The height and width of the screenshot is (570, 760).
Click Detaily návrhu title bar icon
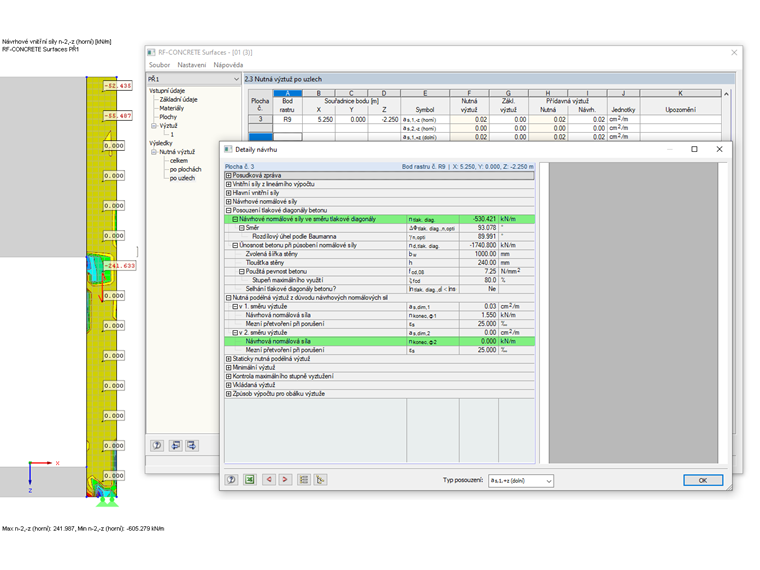point(228,149)
